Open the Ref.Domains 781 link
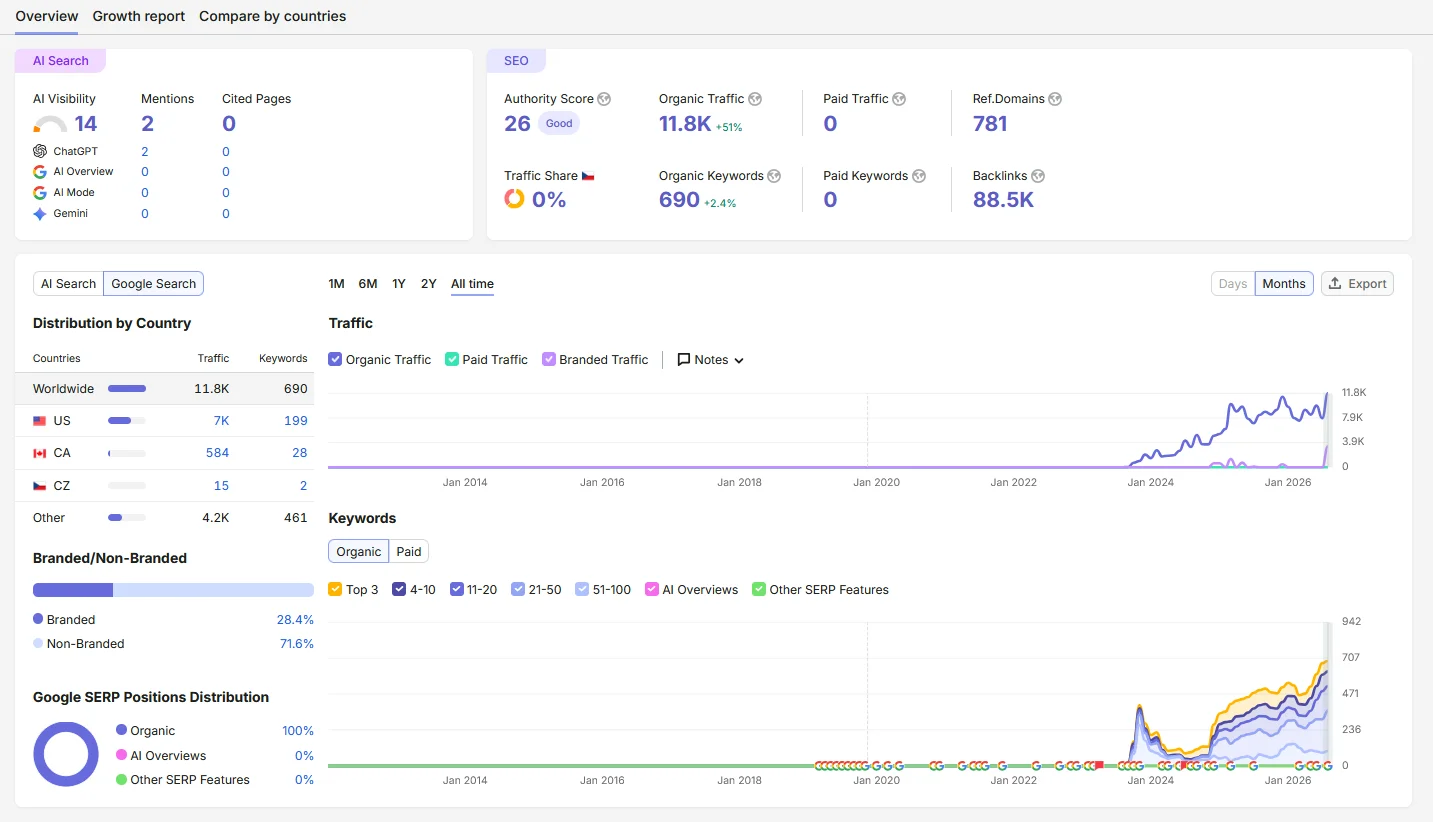This screenshot has height=822, width=1433. coord(990,124)
